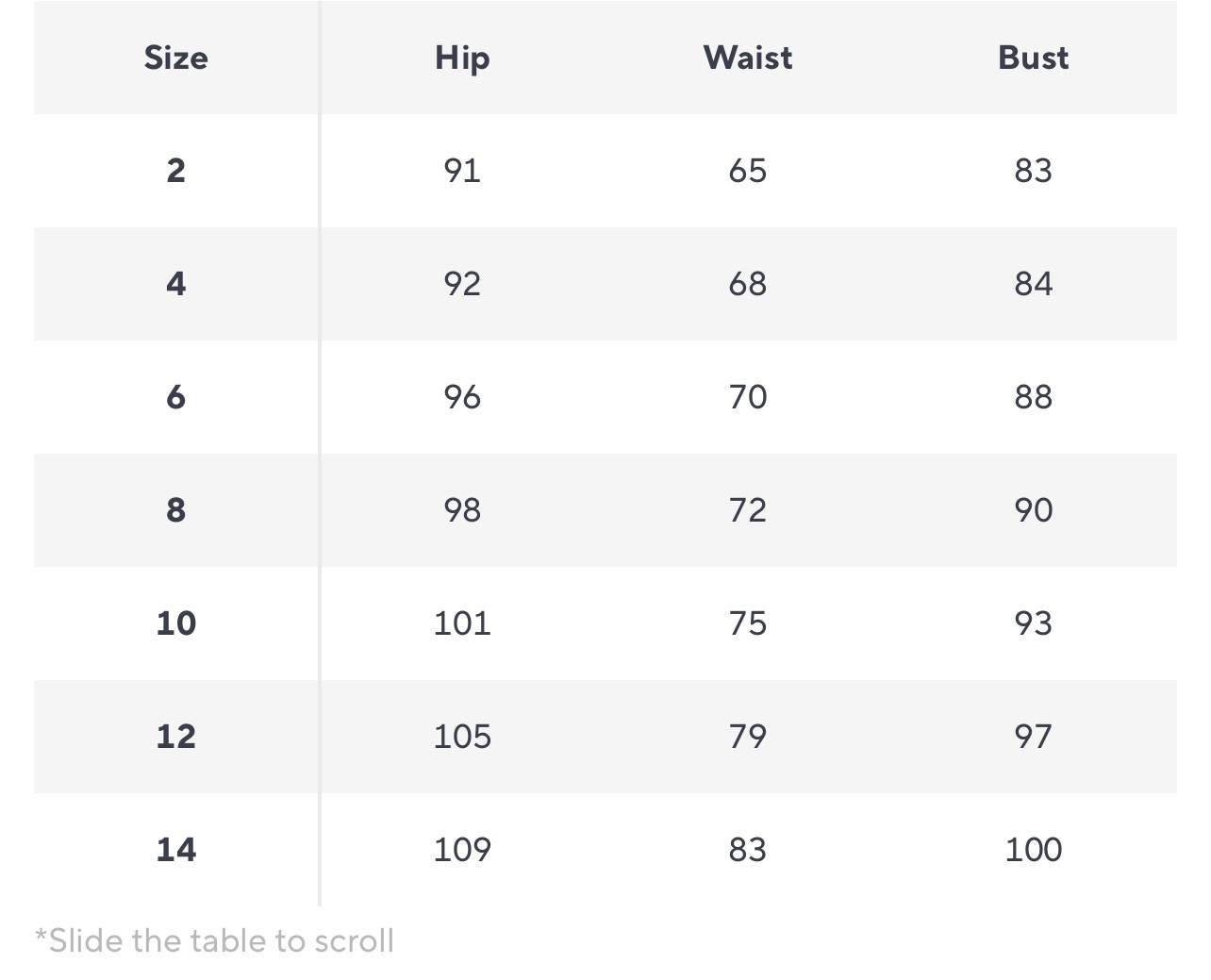Select the Waist column header

[747, 58]
